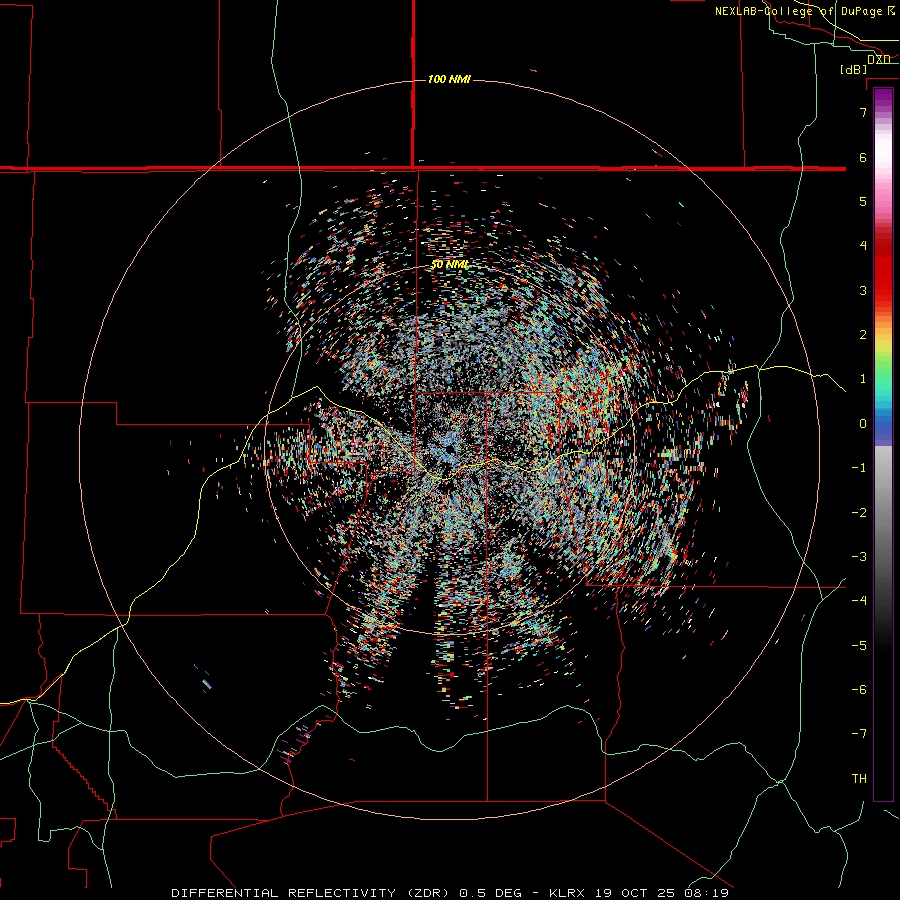This screenshot has height=900, width=900.
Task: Click the red 3 dB segment of color bar
Action: [x=883, y=281]
